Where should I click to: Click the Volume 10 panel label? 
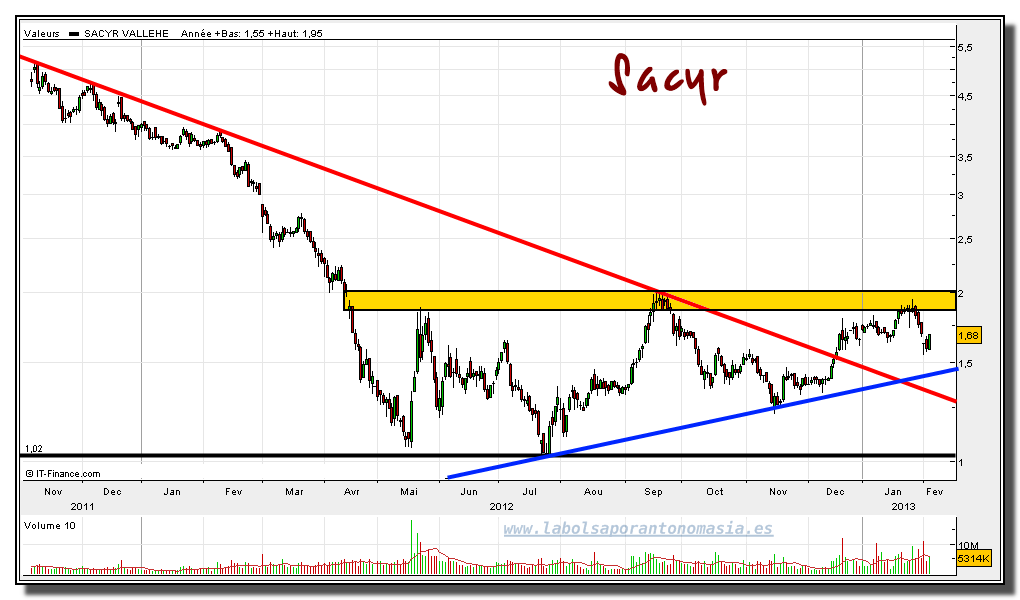coord(49,523)
